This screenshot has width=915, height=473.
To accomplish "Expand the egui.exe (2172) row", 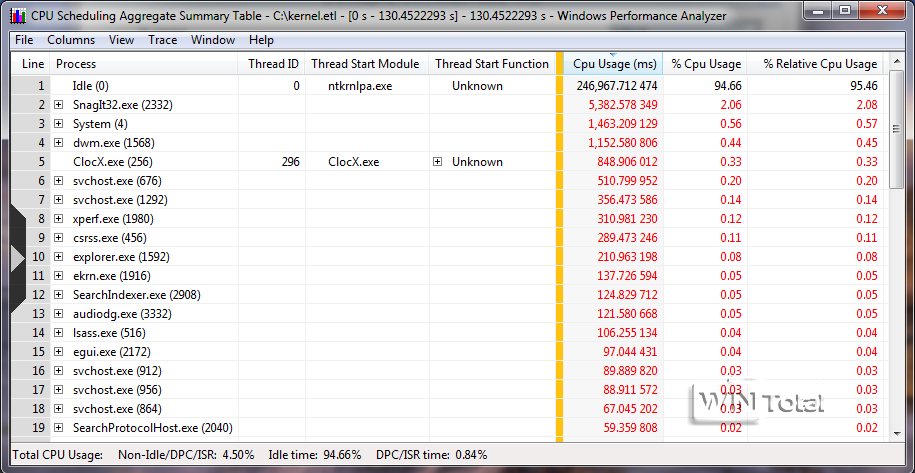I will tap(58, 352).
